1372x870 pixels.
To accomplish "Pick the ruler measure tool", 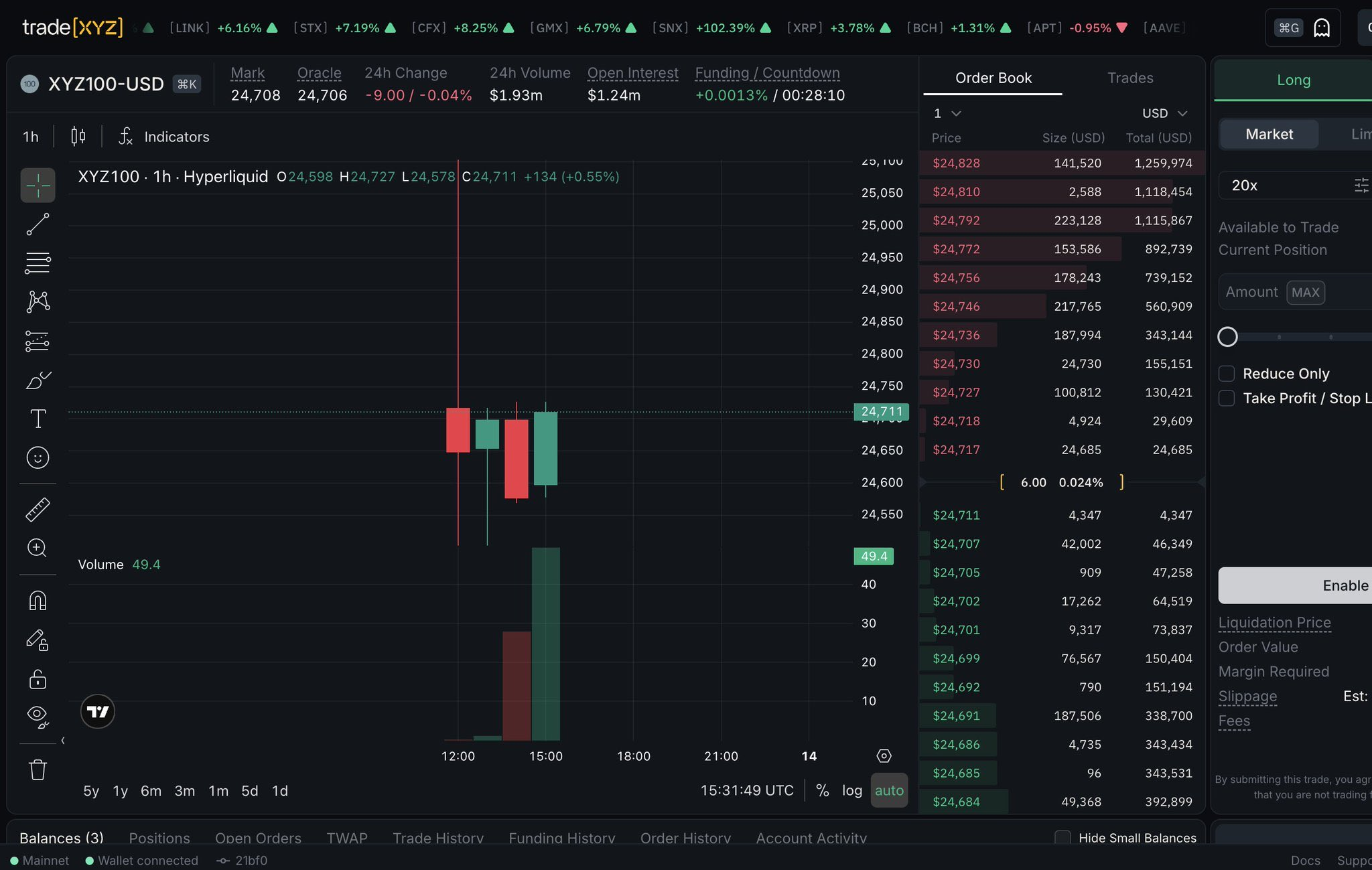I will (38, 510).
